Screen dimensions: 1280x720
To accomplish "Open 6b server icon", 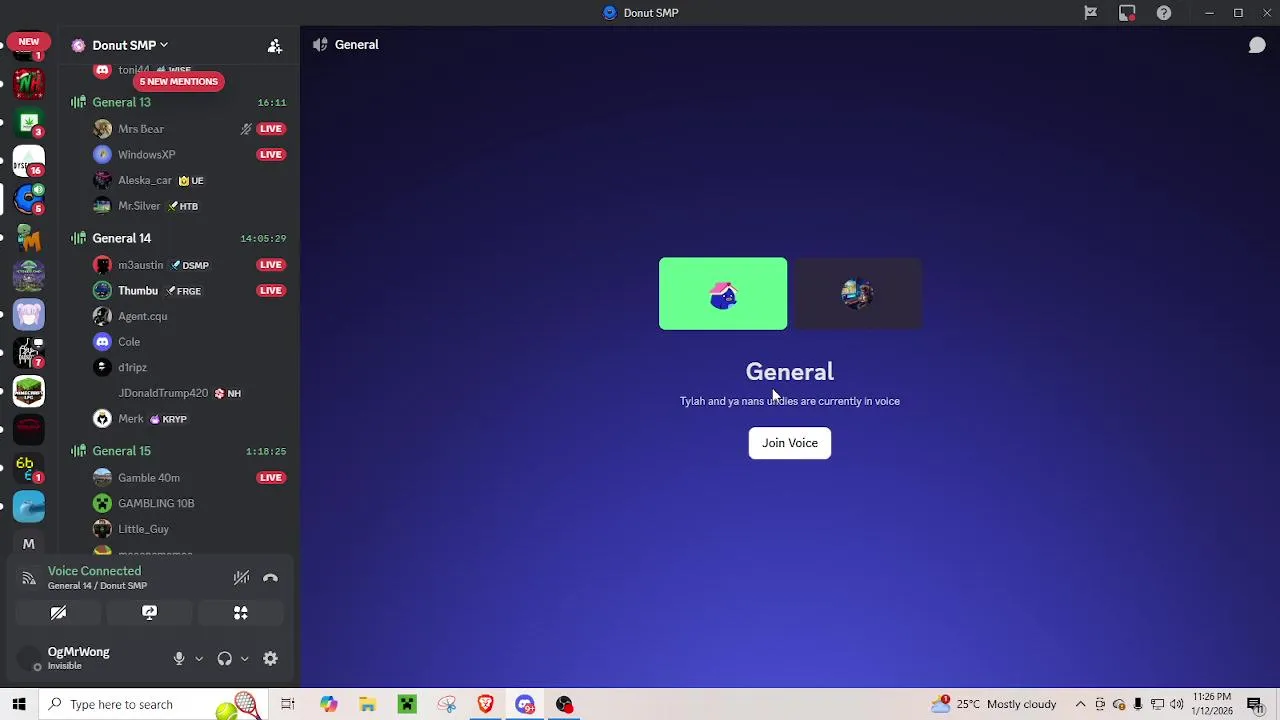I will pos(29,467).
